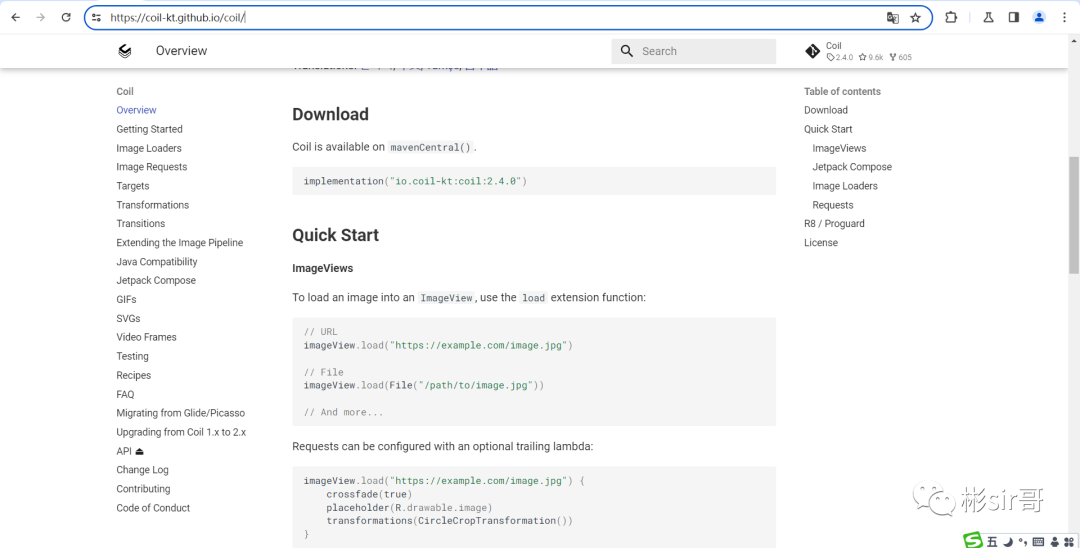Image resolution: width=1080 pixels, height=548 pixels.
Task: Click the Search documentation field
Action: pyautogui.click(x=694, y=51)
